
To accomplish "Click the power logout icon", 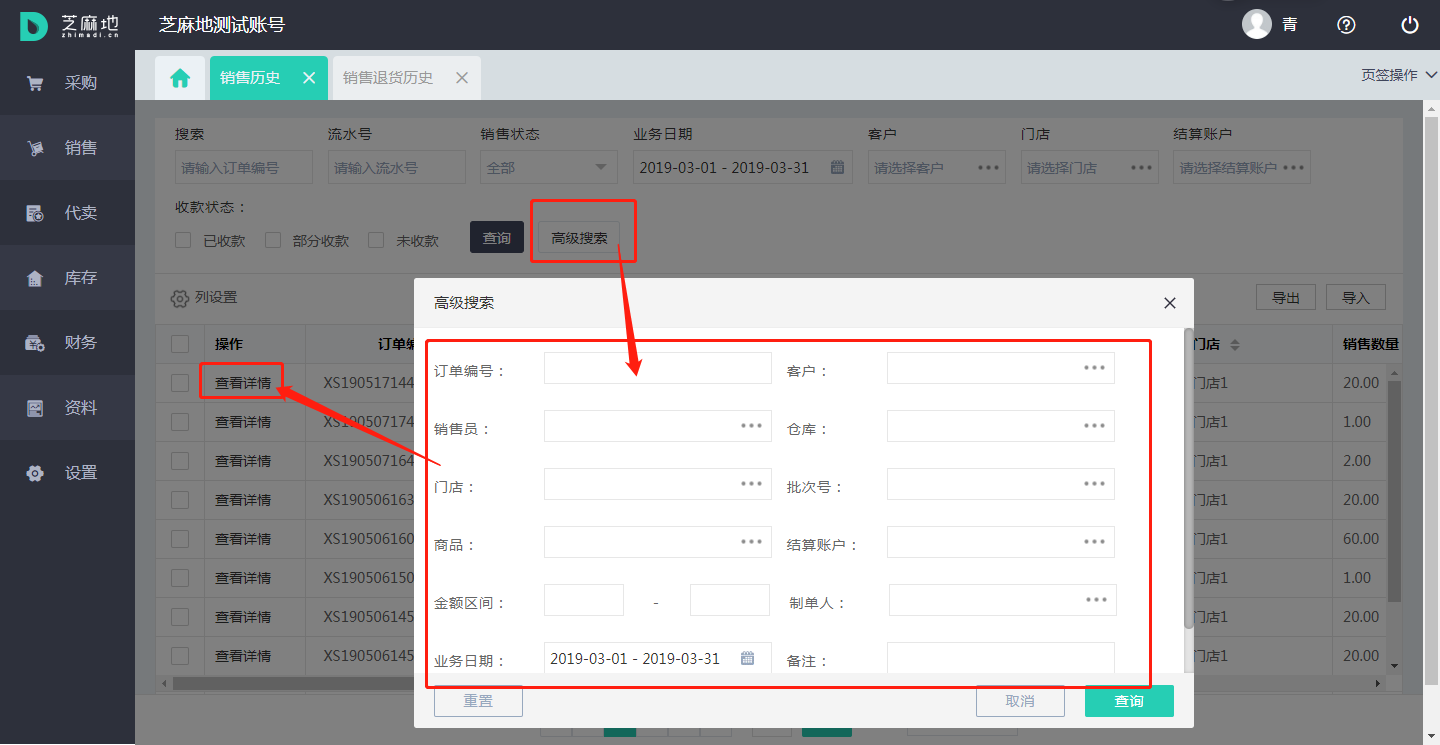I will point(1410,25).
